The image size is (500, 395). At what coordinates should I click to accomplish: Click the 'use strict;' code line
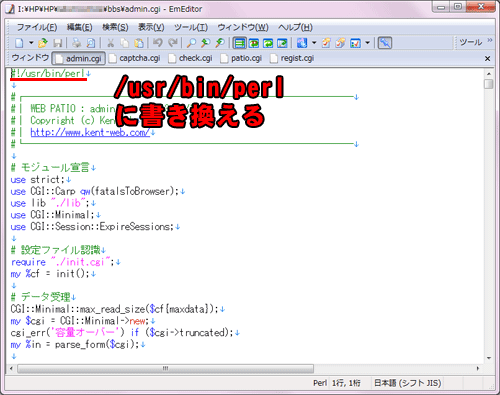coord(37,180)
